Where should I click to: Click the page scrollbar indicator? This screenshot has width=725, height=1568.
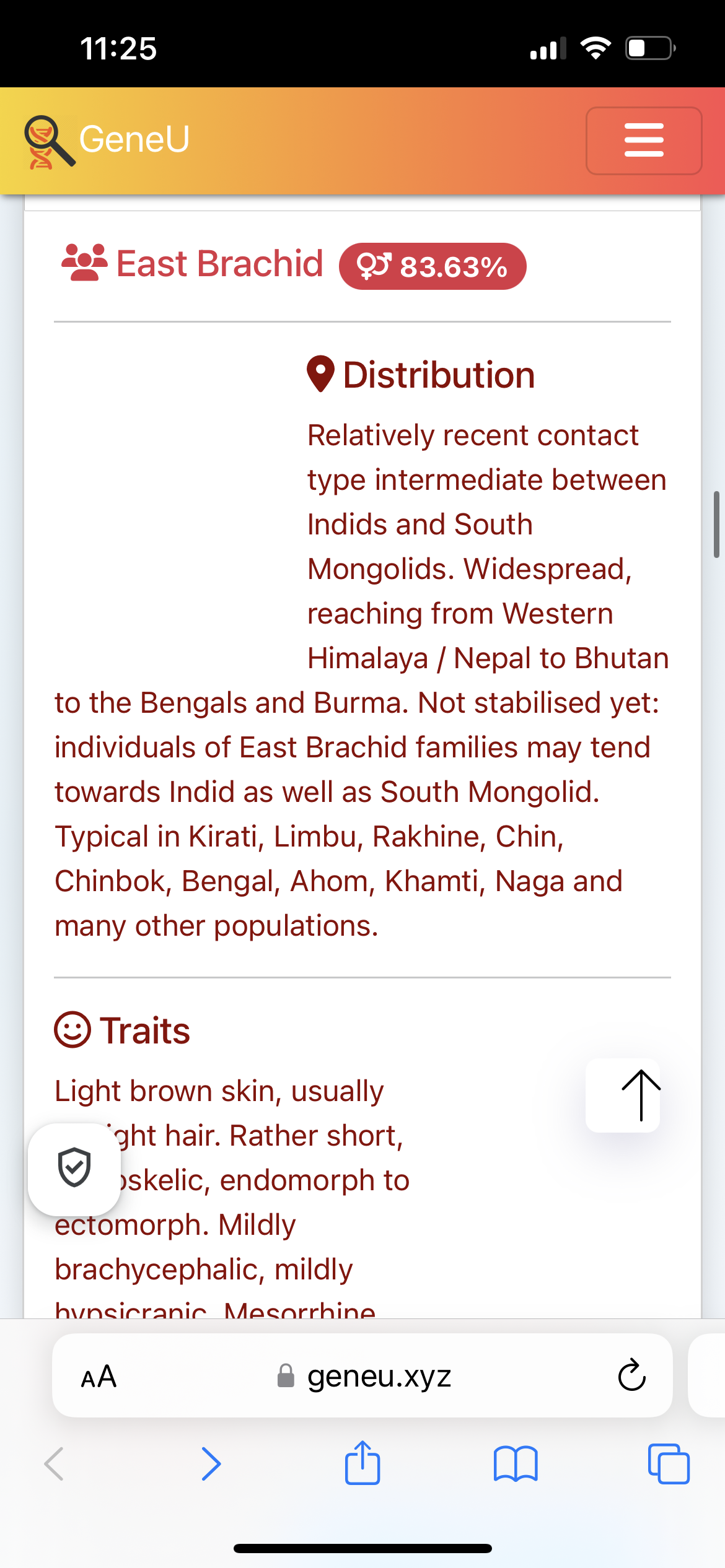coord(716,525)
